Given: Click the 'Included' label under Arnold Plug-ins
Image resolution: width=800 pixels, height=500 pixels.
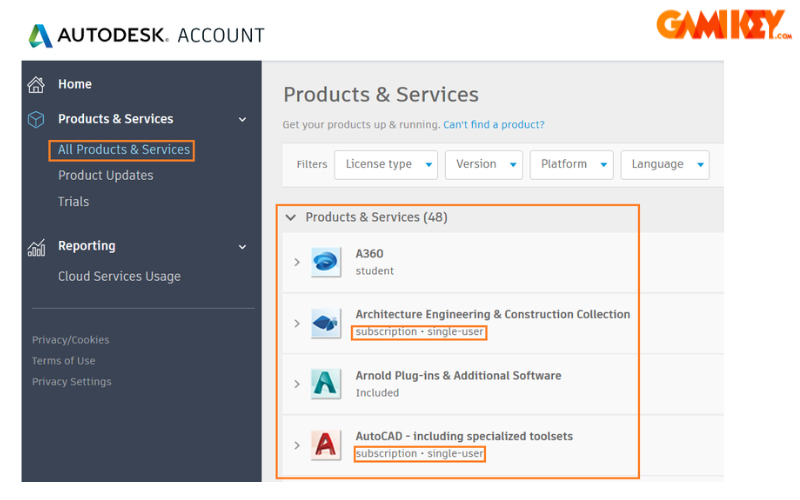Looking at the screenshot, I should click(x=378, y=393).
